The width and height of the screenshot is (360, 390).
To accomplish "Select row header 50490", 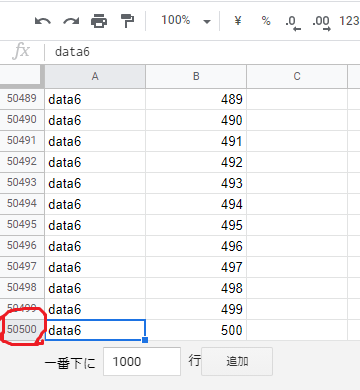I will 22,120.
